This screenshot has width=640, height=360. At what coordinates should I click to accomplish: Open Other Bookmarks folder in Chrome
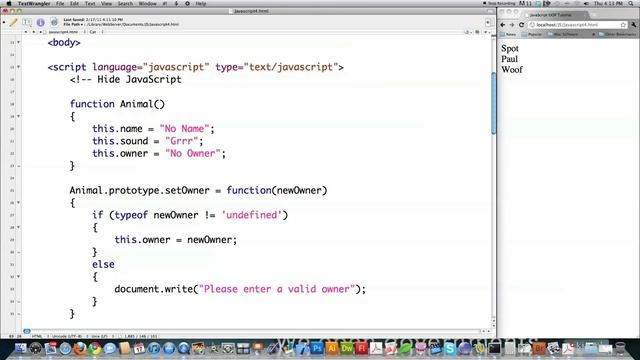[x=618, y=34]
